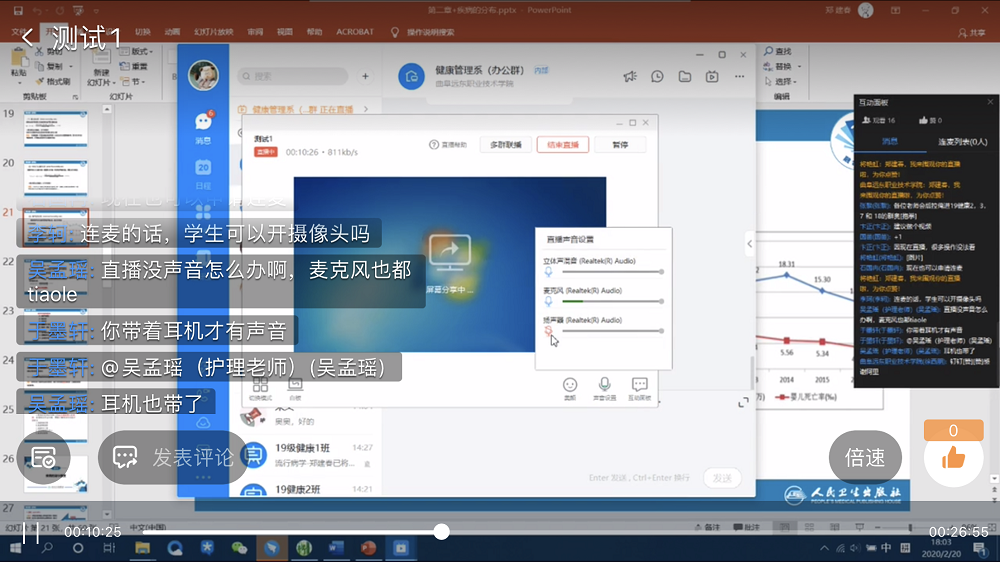Open 声音设置 microphone icon in live window
The image size is (1000, 562).
tap(604, 388)
